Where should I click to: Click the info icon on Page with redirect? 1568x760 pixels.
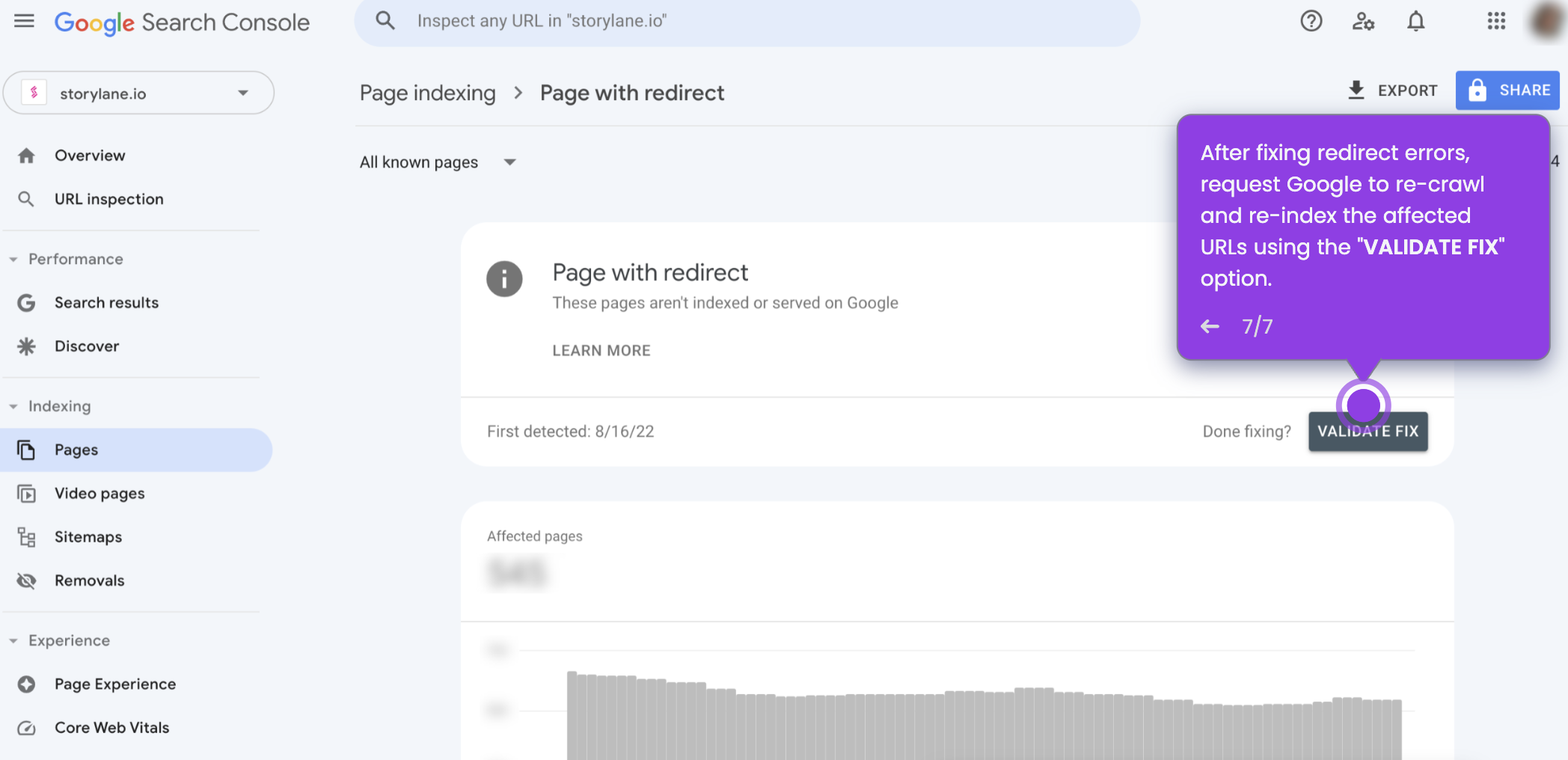(x=505, y=280)
